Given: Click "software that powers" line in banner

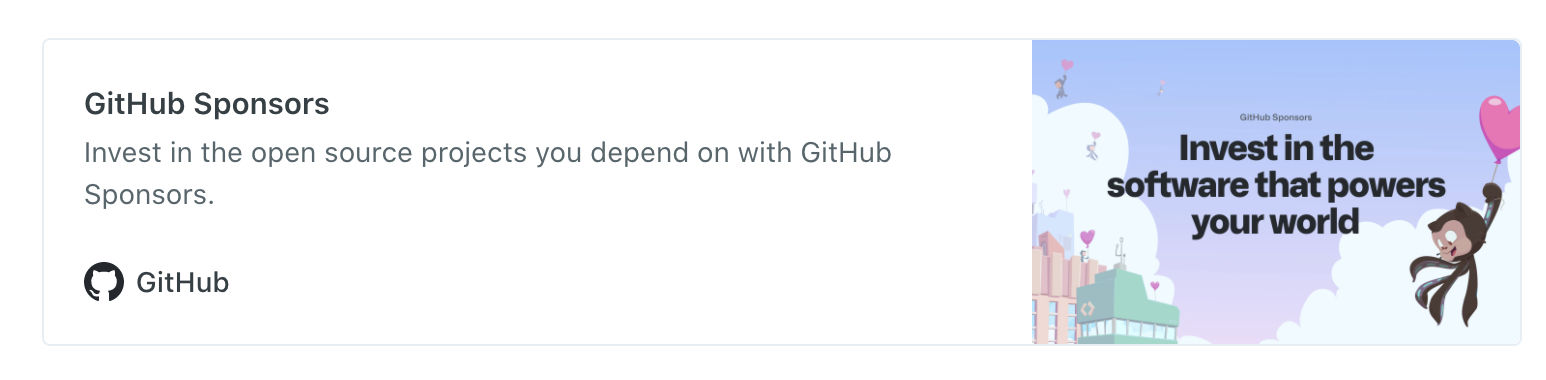Looking at the screenshot, I should point(1276,185).
